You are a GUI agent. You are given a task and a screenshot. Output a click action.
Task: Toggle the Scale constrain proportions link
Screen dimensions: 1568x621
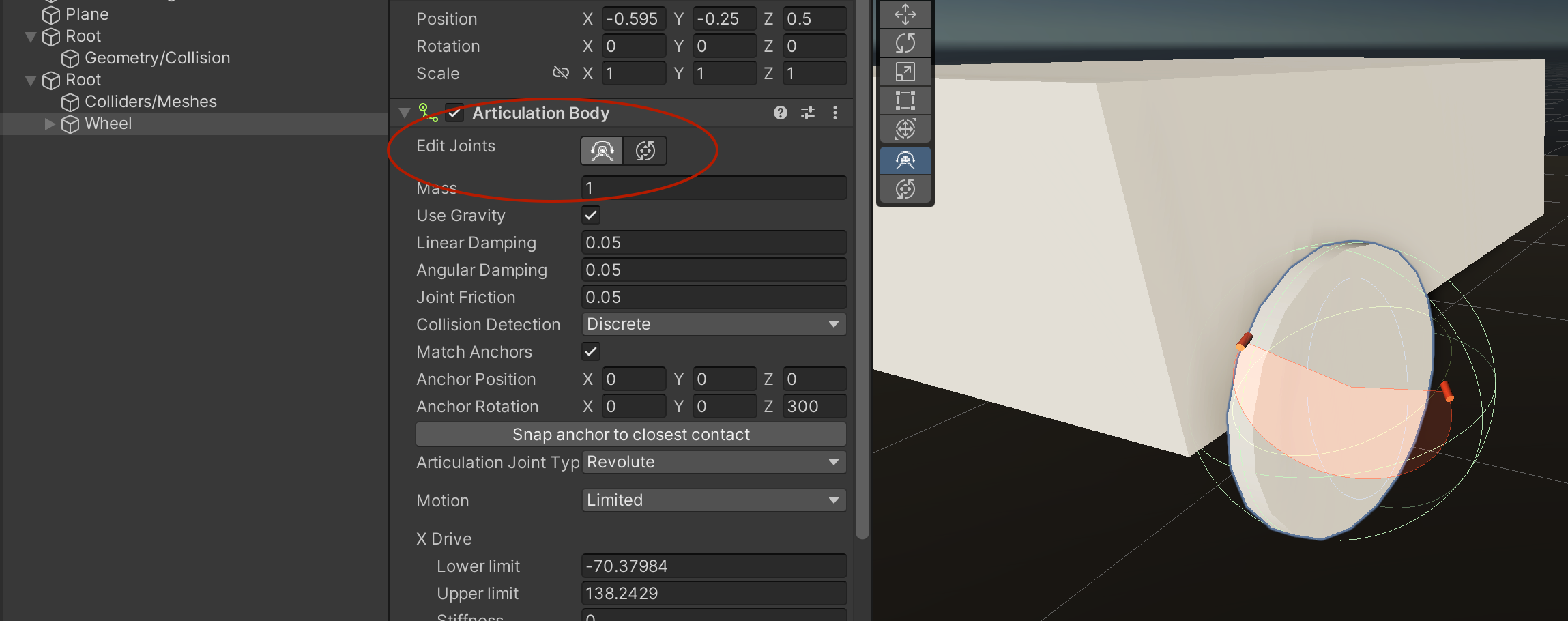click(560, 73)
